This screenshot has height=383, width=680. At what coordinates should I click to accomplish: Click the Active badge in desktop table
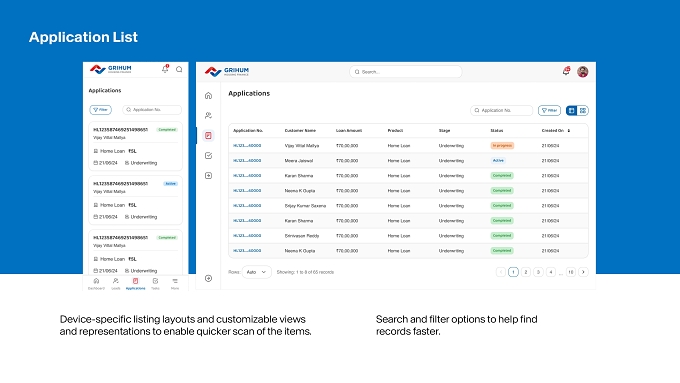click(498, 160)
